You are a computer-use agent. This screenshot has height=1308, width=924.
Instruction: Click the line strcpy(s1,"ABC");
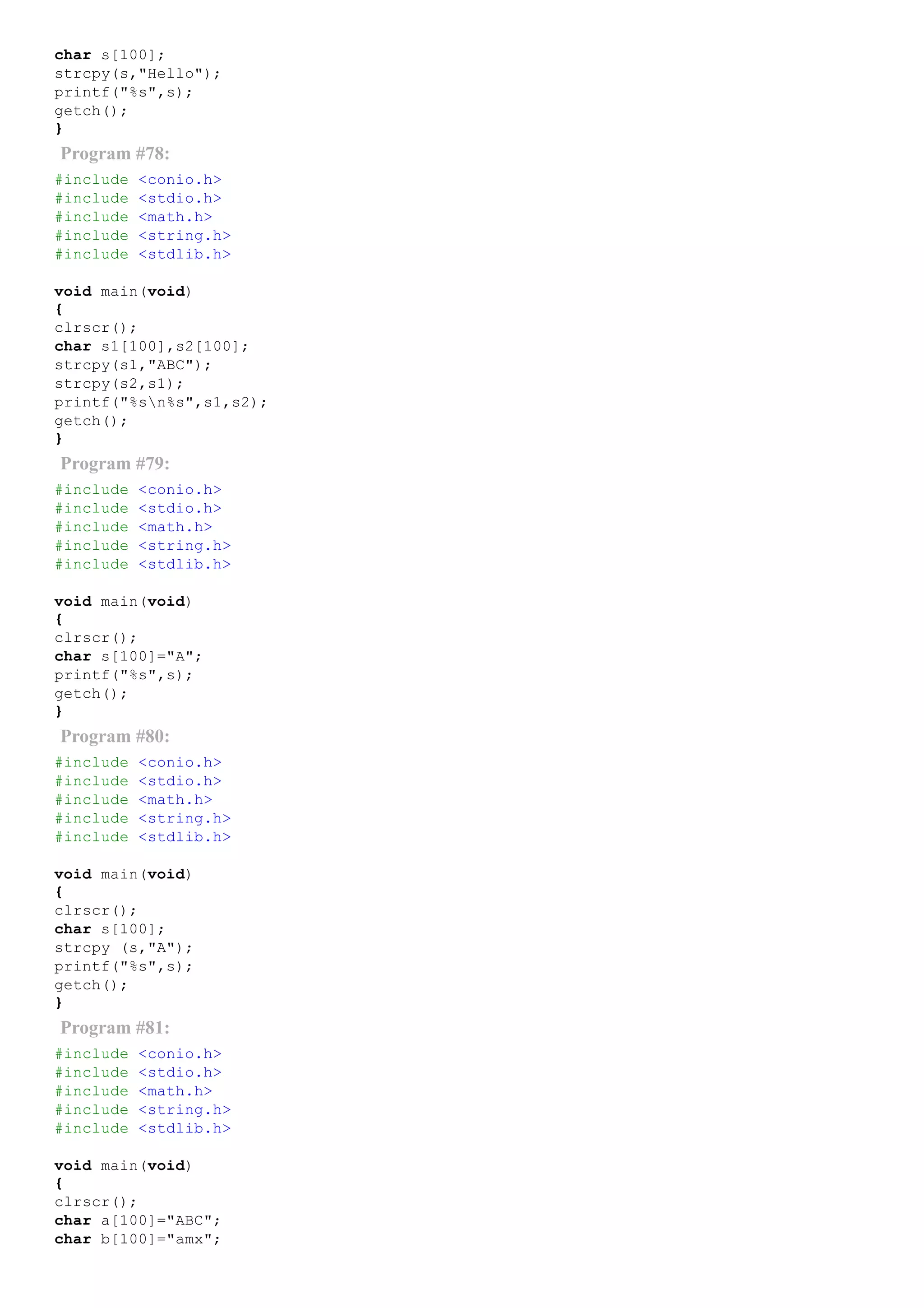133,365
